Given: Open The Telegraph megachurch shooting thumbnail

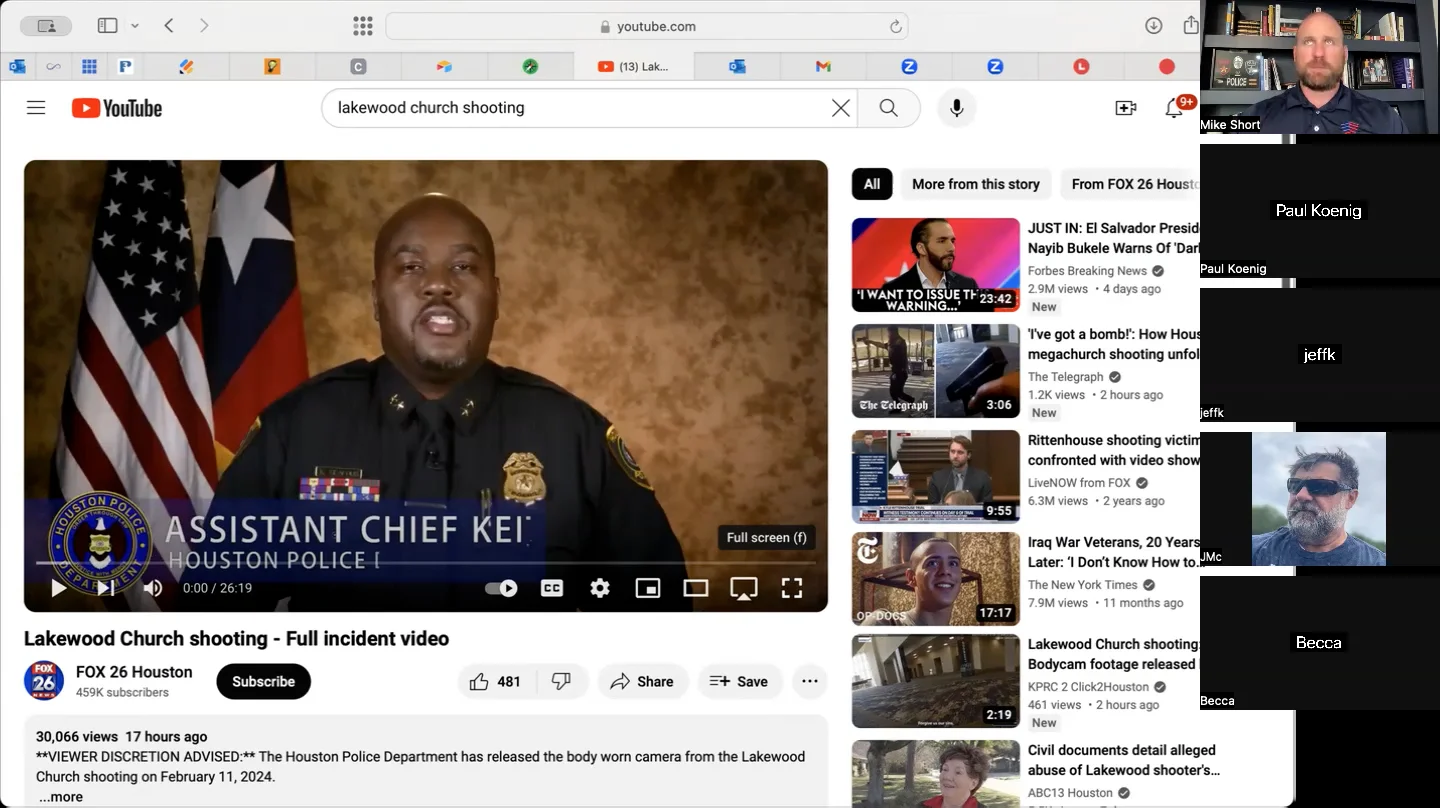Looking at the screenshot, I should click(936, 371).
